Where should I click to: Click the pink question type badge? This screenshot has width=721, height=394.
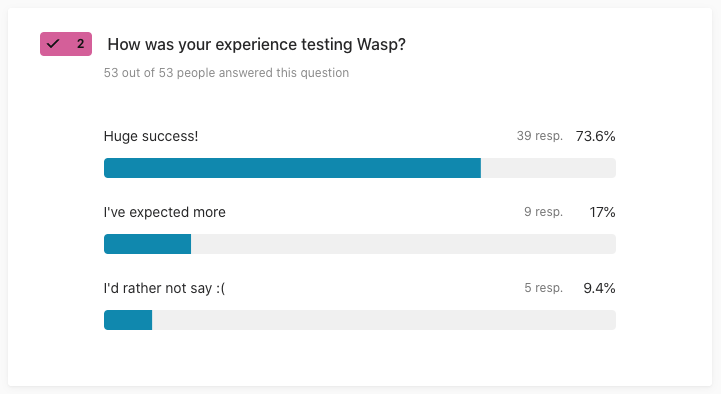[x=66, y=44]
